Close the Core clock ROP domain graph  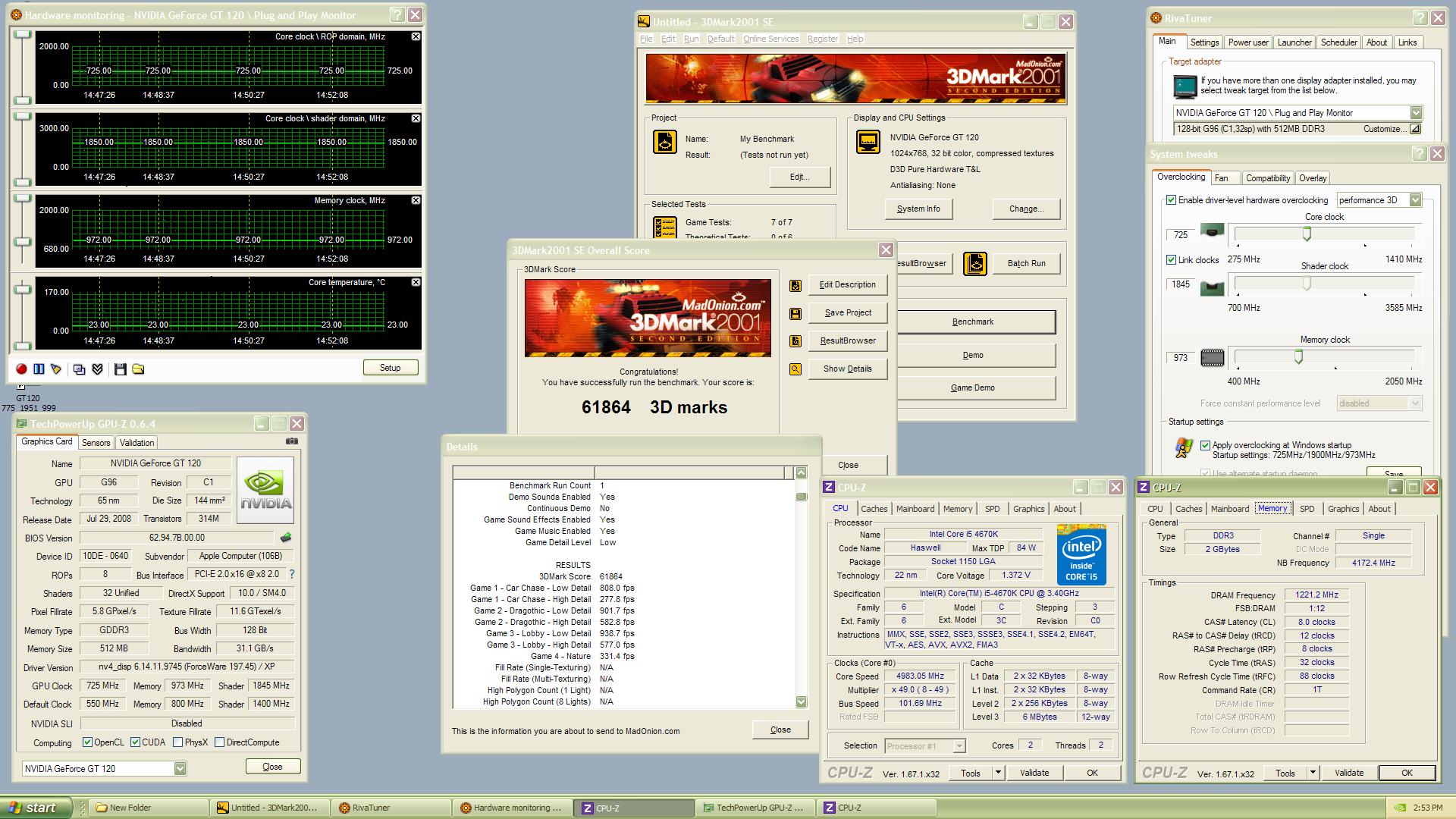click(x=416, y=36)
